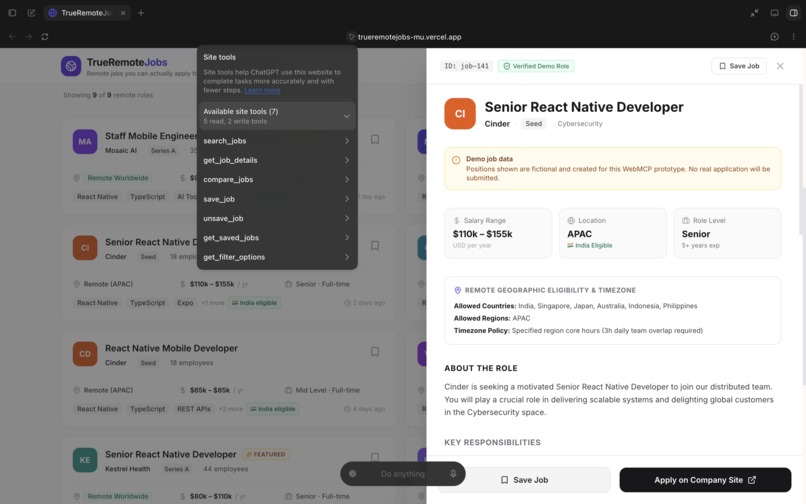Bookmark the Cinder Senior React Native card
The width and height of the screenshot is (806, 504).
pos(375,245)
